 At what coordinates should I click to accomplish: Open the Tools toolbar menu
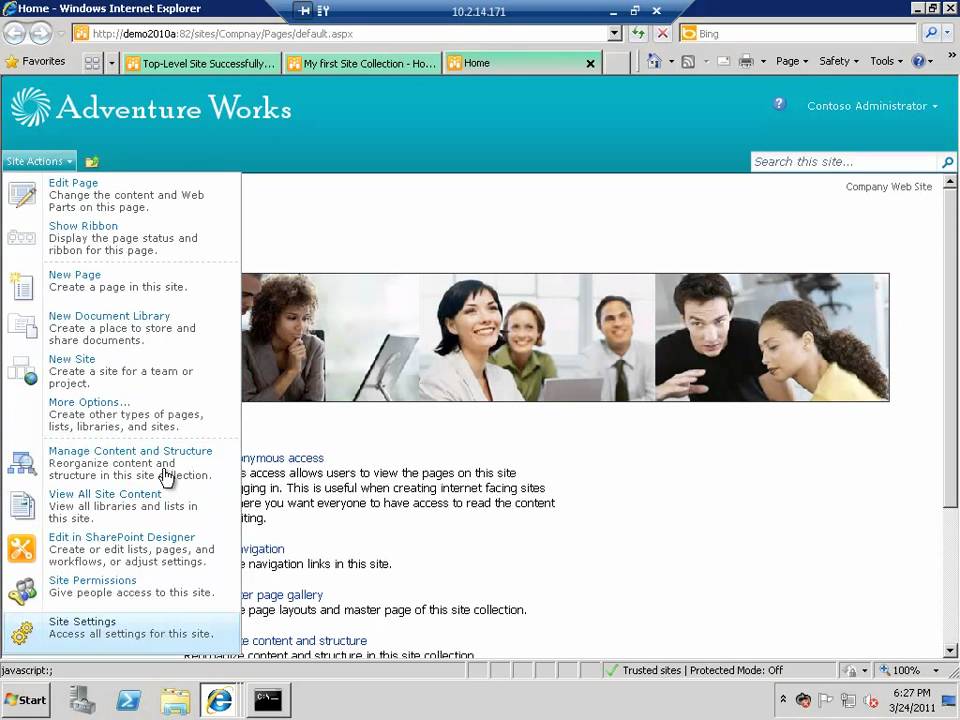point(886,61)
